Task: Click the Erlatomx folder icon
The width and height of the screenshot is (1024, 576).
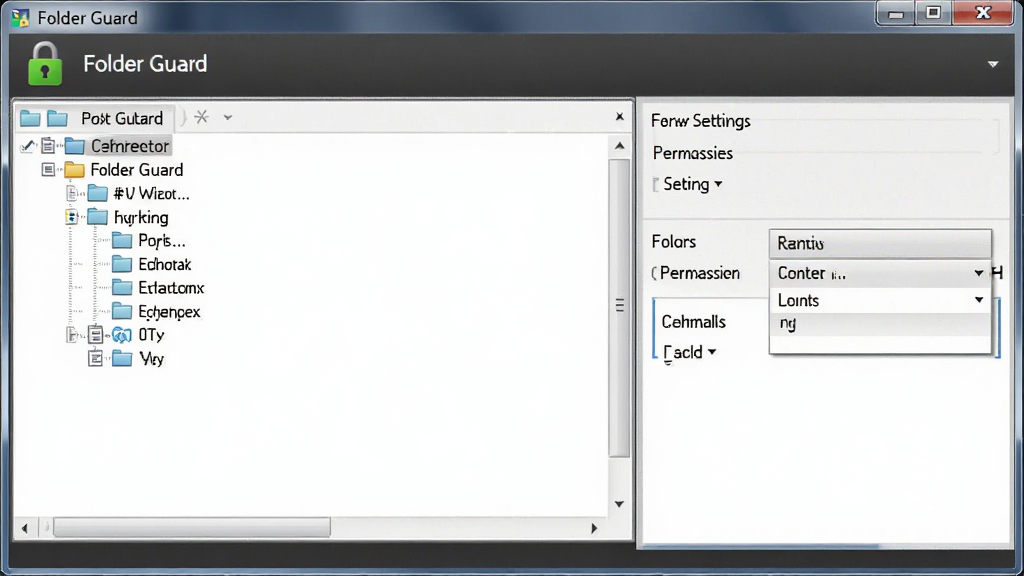Action: (122, 288)
